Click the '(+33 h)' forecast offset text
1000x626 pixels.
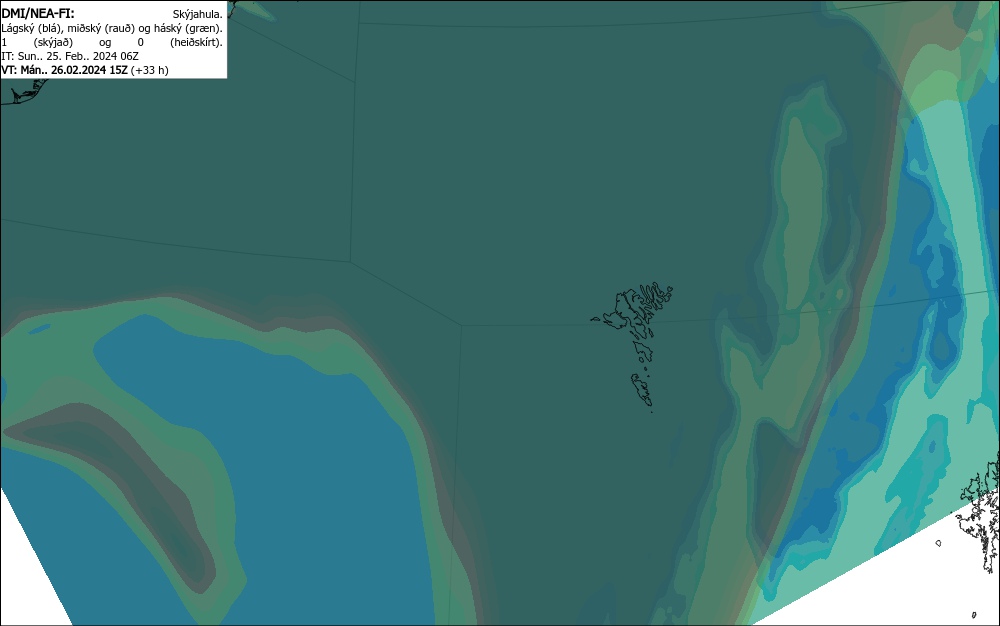pos(150,70)
